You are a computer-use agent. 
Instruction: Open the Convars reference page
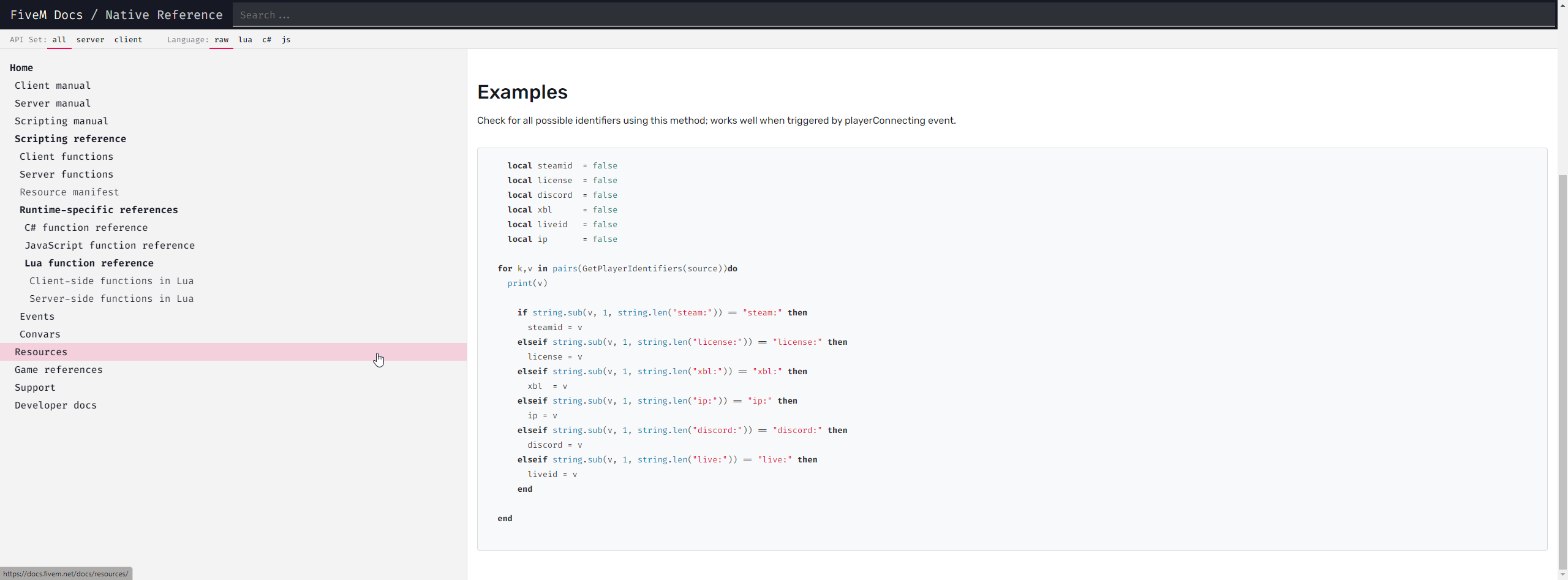(x=40, y=334)
